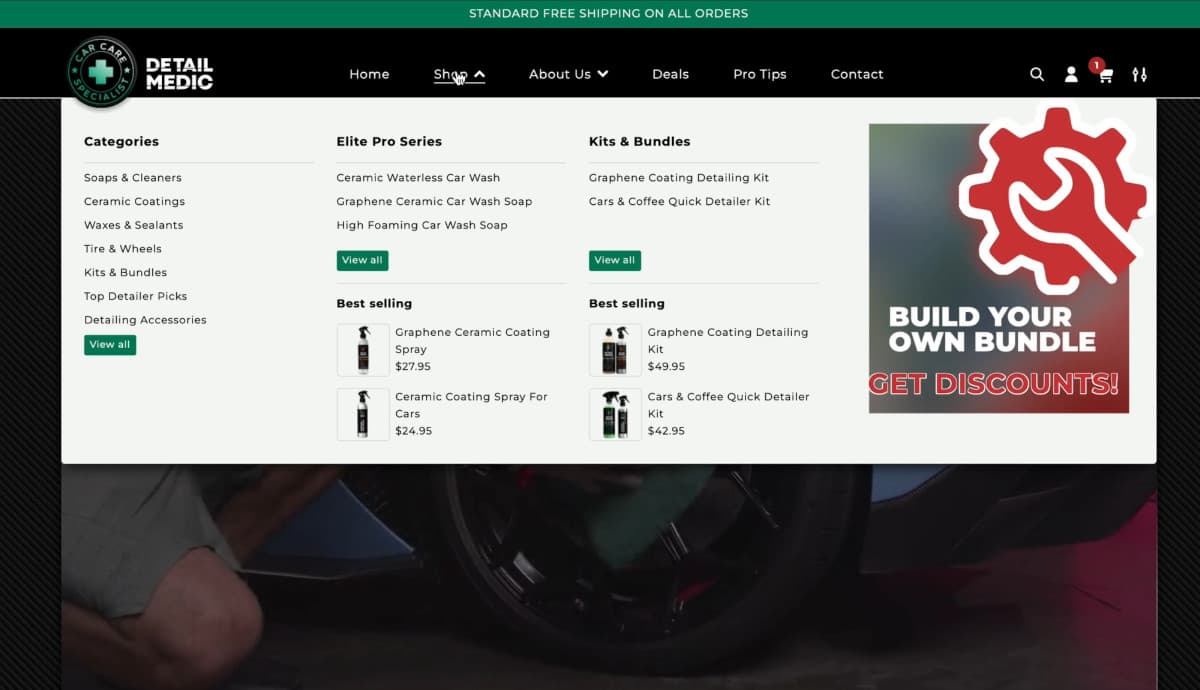Click the filter sliders icon in header
This screenshot has width=1200, height=690.
click(x=1139, y=74)
